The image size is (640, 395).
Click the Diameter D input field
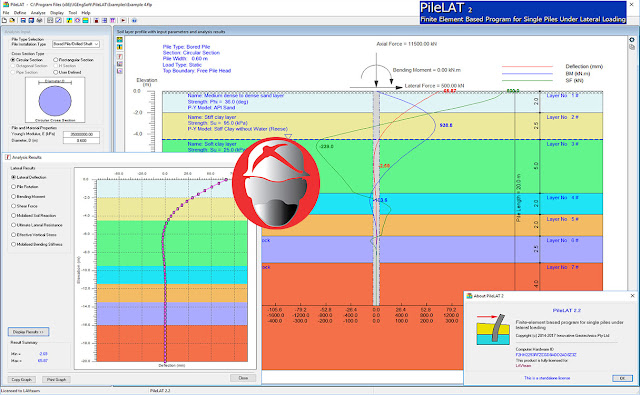coord(81,140)
